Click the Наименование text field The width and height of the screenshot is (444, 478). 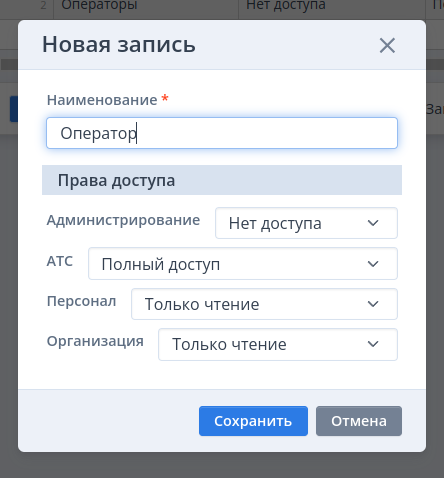[x=222, y=133]
